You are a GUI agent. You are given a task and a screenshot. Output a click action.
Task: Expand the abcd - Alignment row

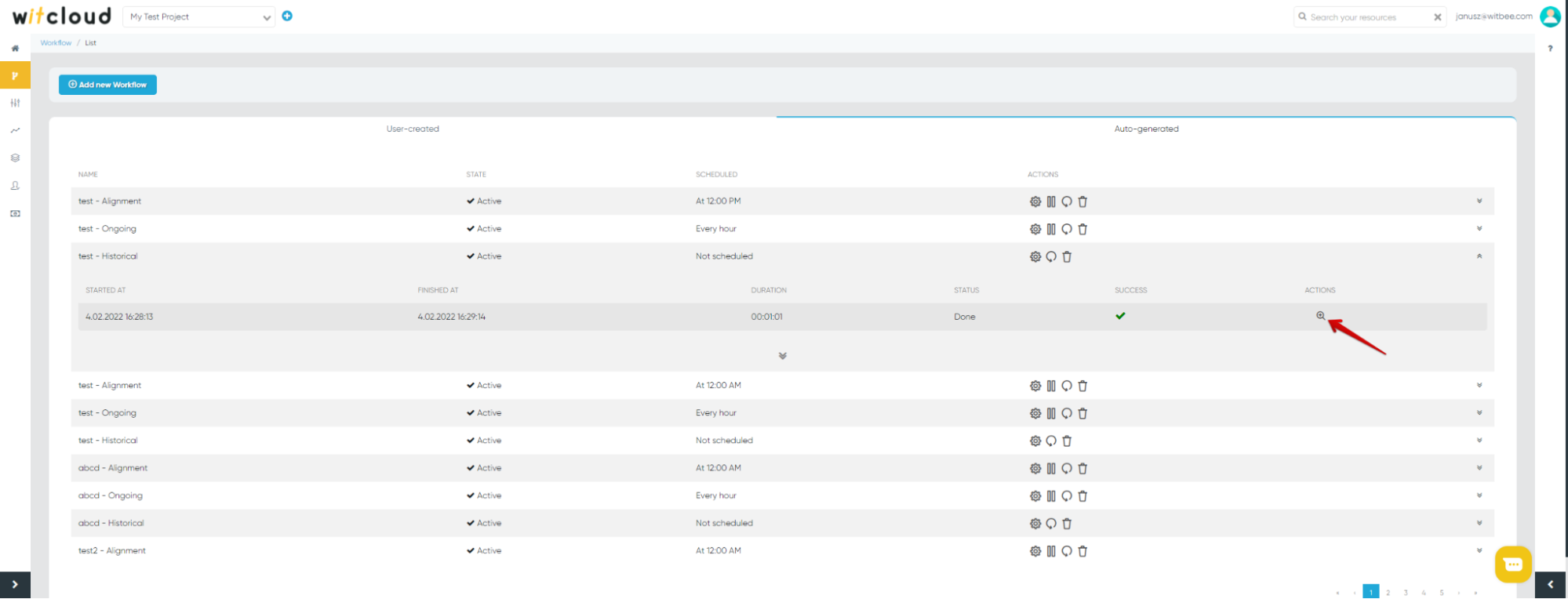point(1479,467)
